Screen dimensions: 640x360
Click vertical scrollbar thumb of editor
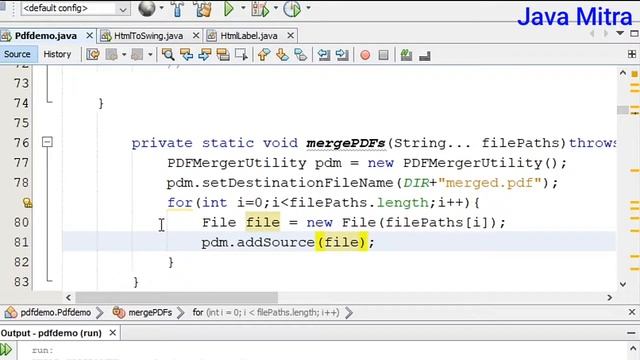pos(622,109)
